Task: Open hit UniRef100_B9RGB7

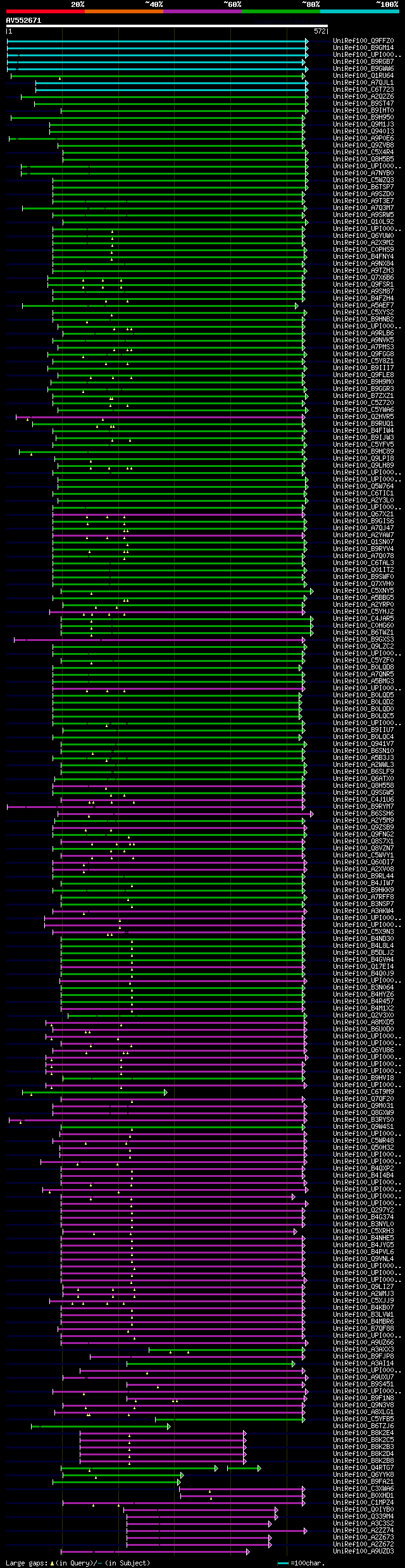Action: pos(363,62)
